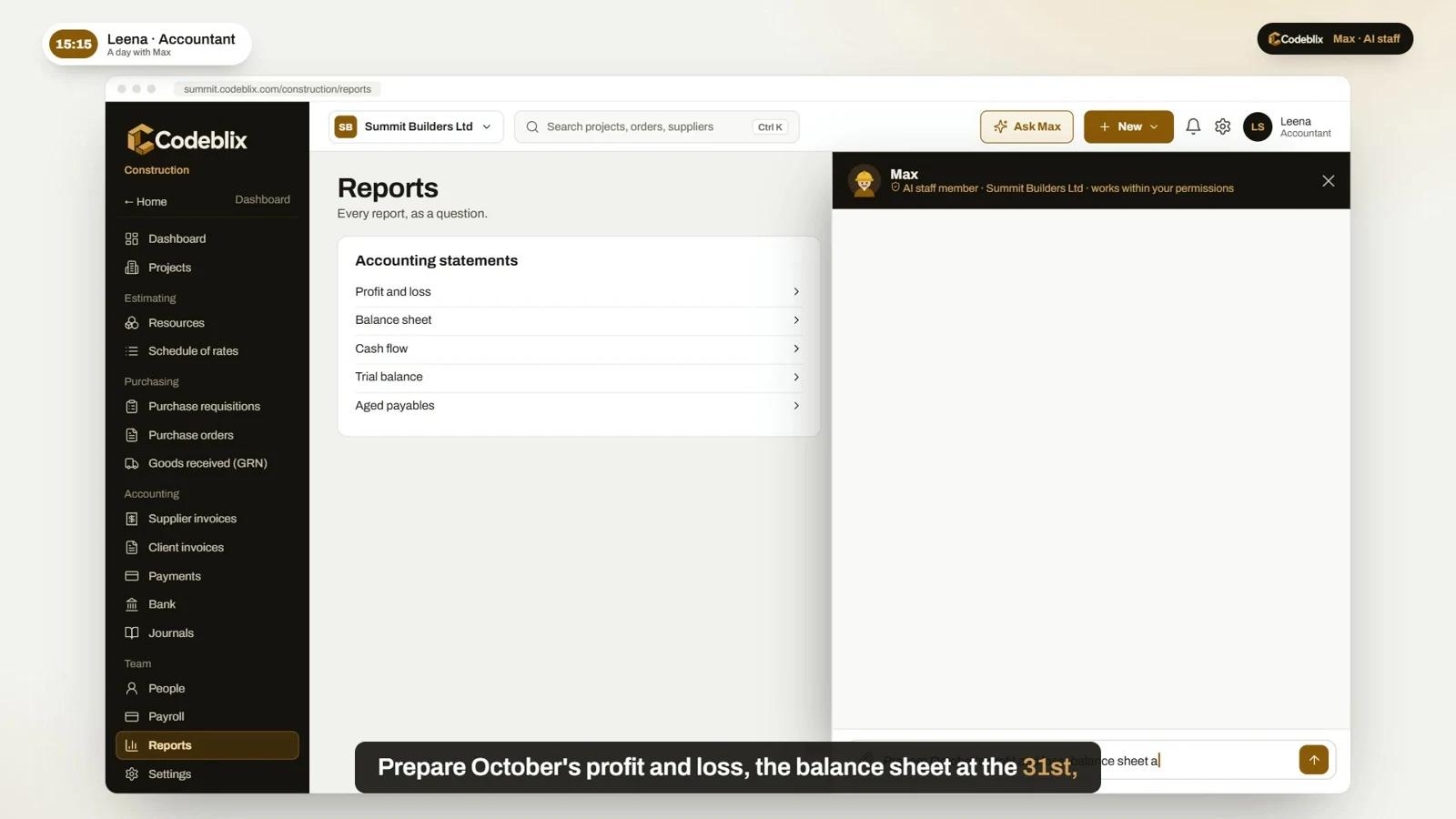Send the message to Max
This screenshot has width=1456, height=819.
point(1313,760)
